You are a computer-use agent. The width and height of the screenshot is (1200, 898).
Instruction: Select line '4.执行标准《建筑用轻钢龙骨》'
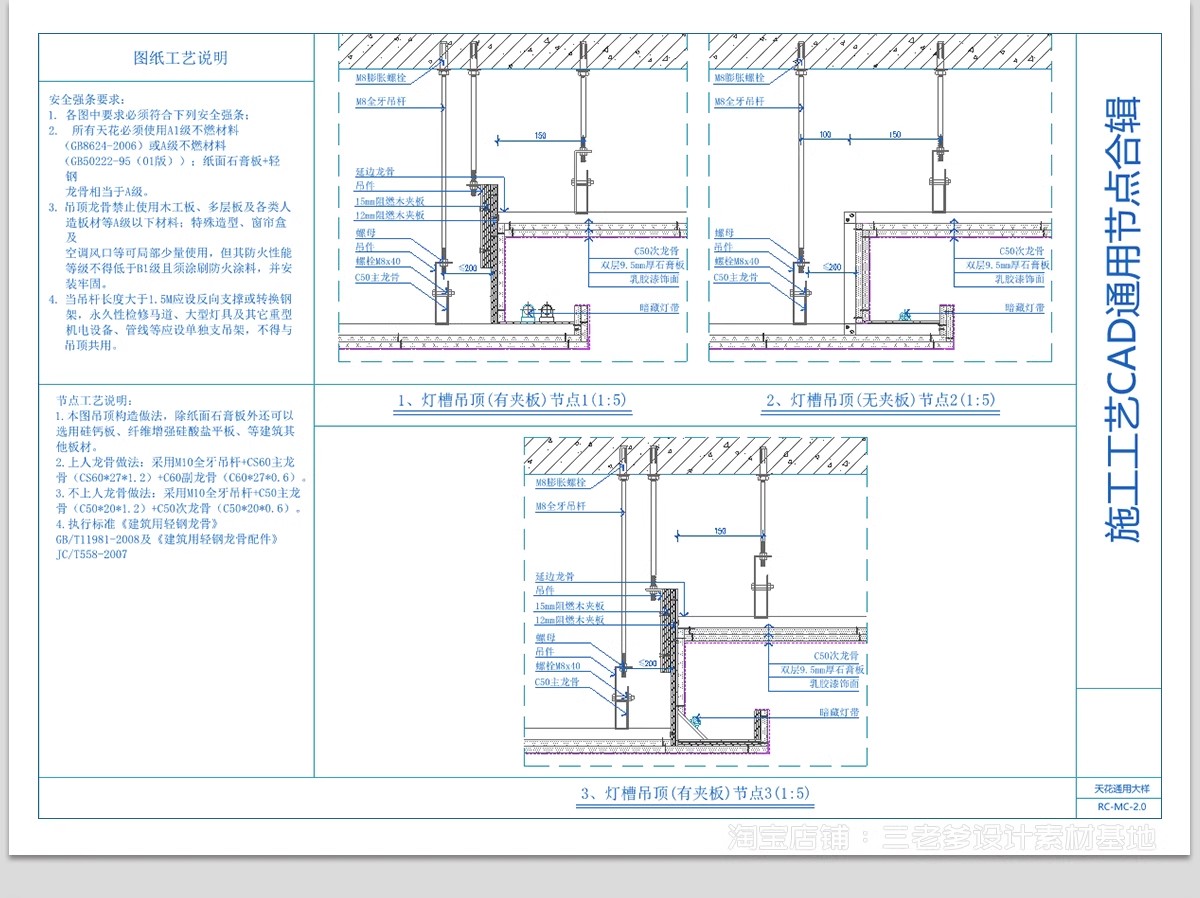(139, 523)
